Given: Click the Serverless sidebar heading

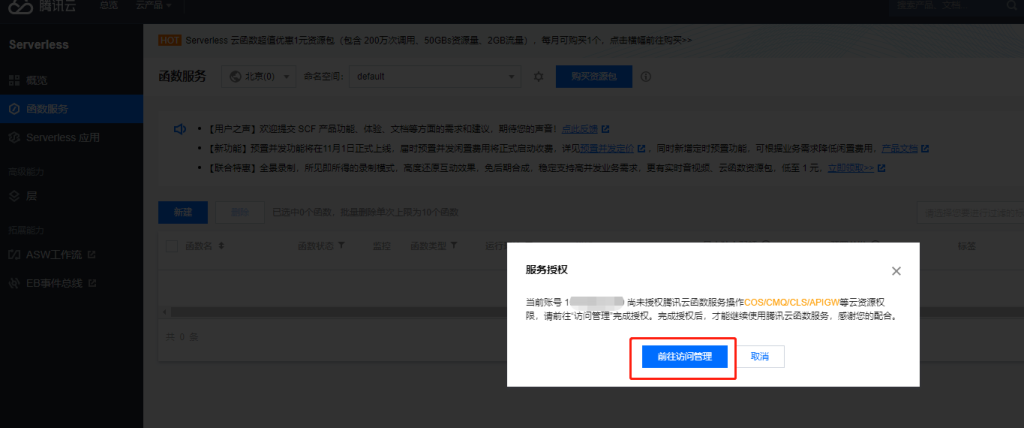Looking at the screenshot, I should click(39, 45).
